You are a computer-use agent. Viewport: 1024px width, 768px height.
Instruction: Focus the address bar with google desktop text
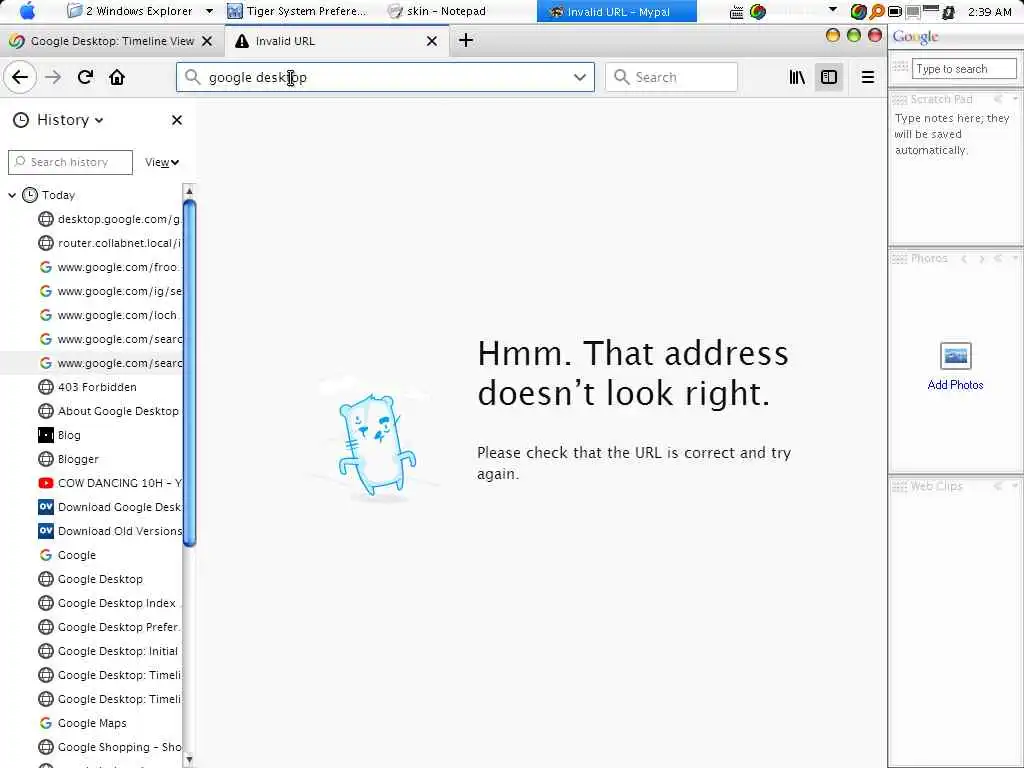[385, 77]
